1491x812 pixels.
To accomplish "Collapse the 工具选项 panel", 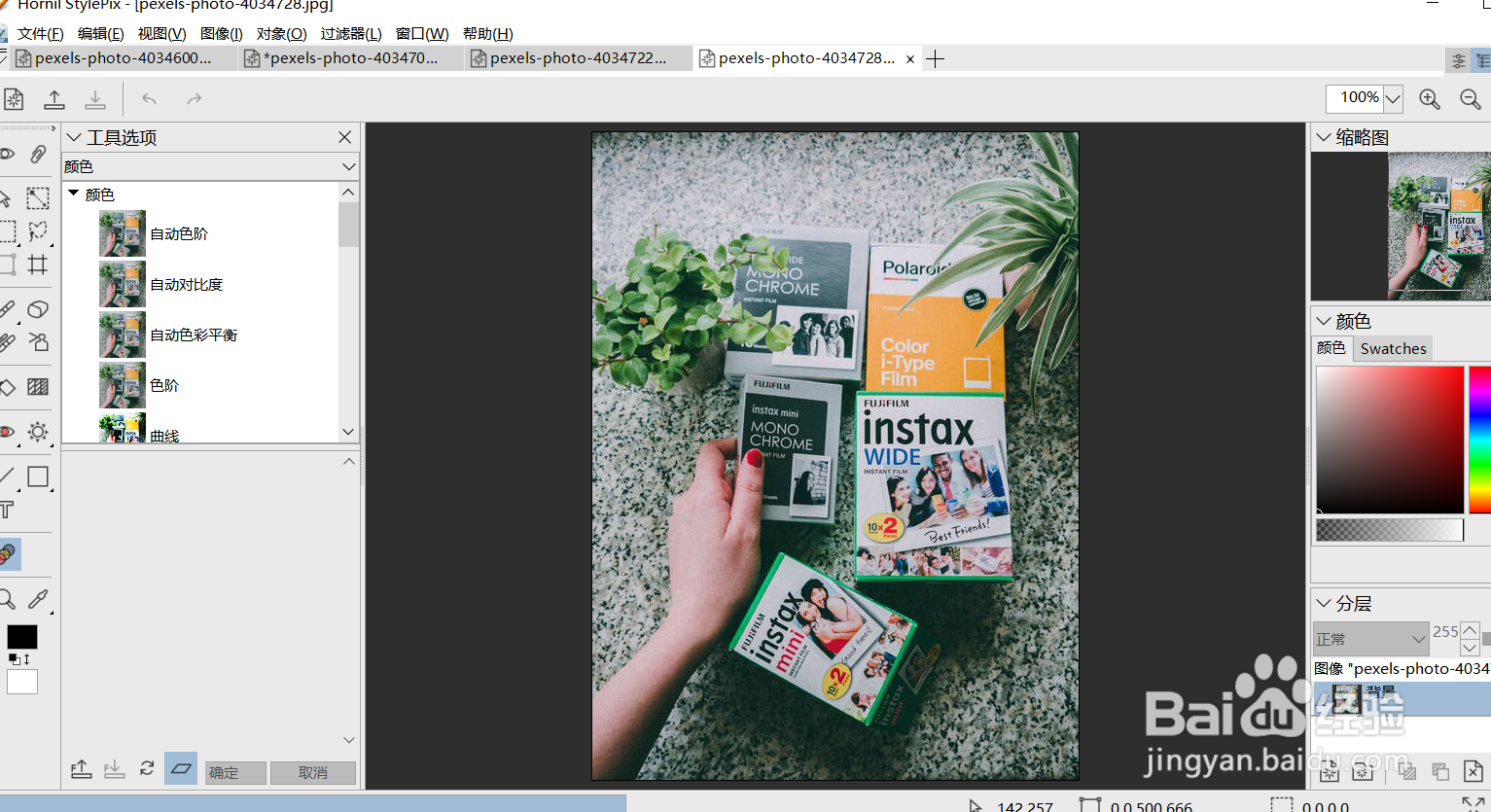I will point(74,137).
